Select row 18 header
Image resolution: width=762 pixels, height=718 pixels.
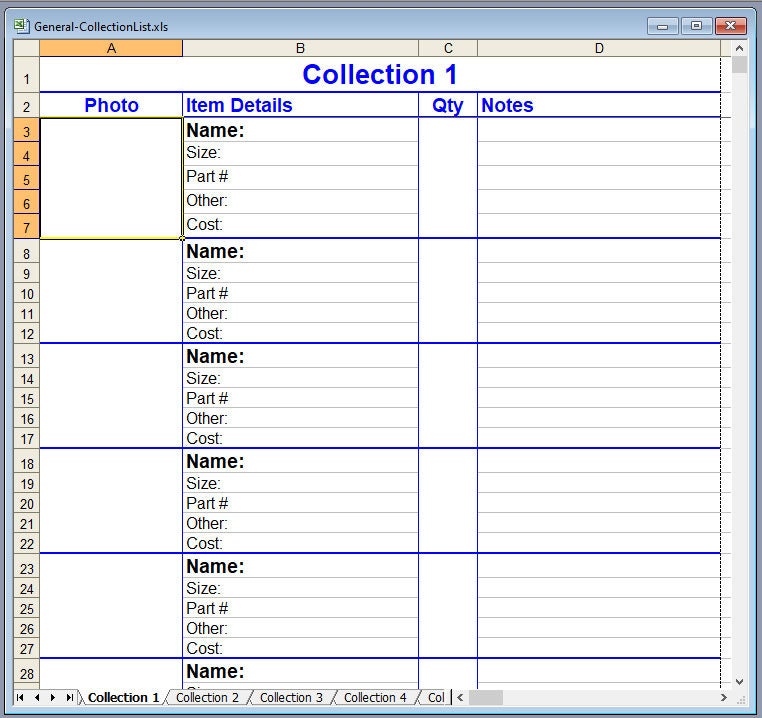pyautogui.click(x=26, y=461)
